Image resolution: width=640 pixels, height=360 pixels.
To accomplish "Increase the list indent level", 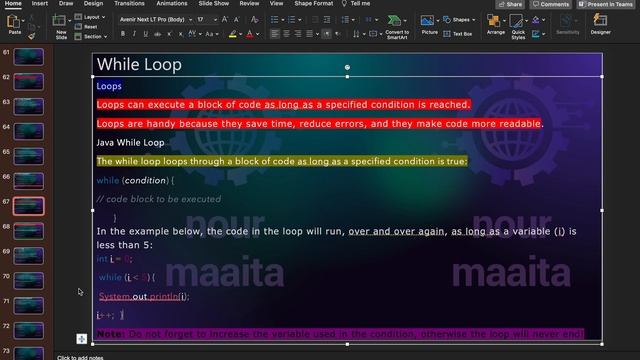I will click(327, 20).
